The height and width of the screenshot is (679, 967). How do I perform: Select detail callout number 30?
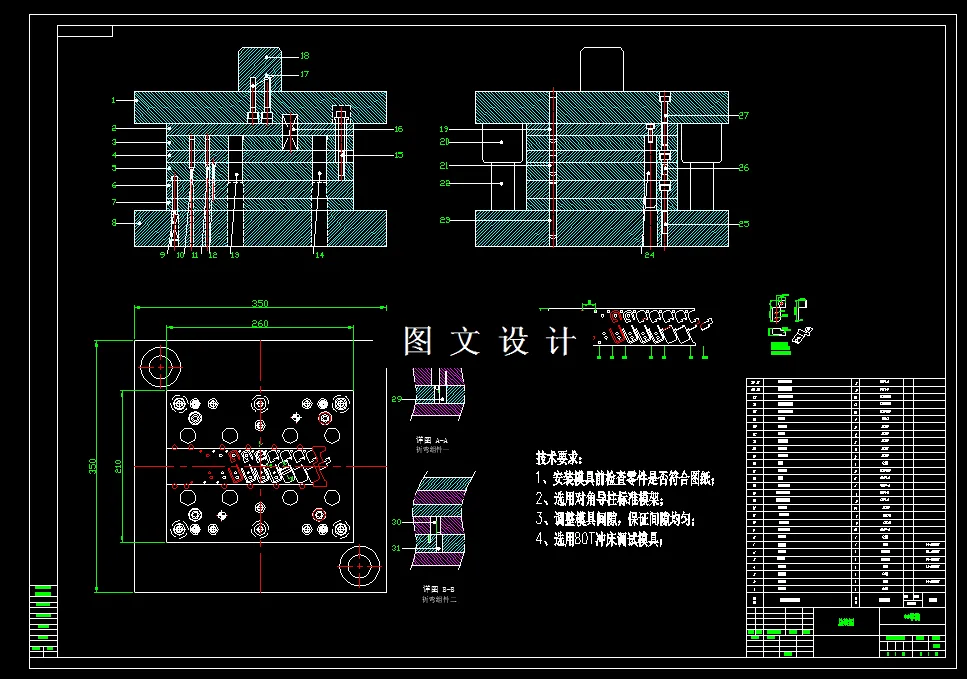coord(397,522)
